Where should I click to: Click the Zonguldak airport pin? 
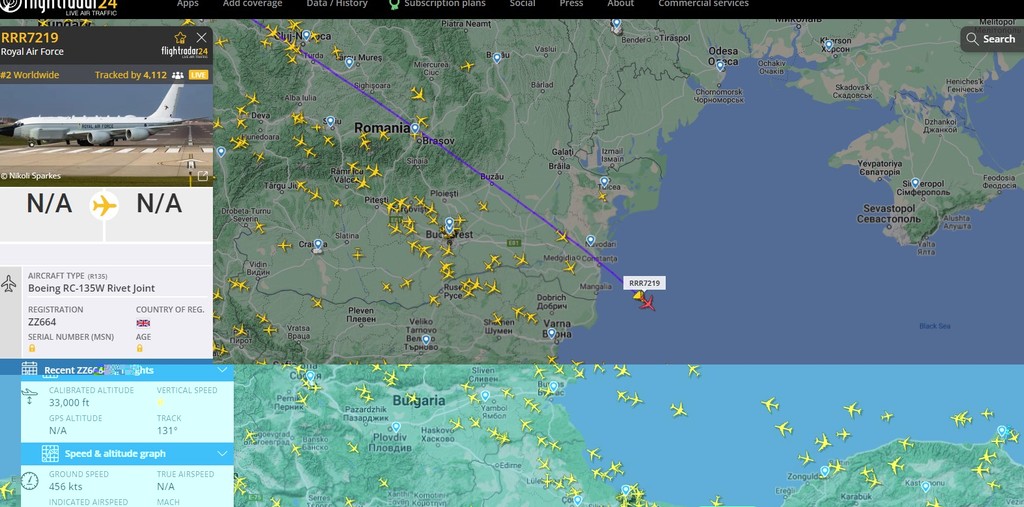click(824, 470)
